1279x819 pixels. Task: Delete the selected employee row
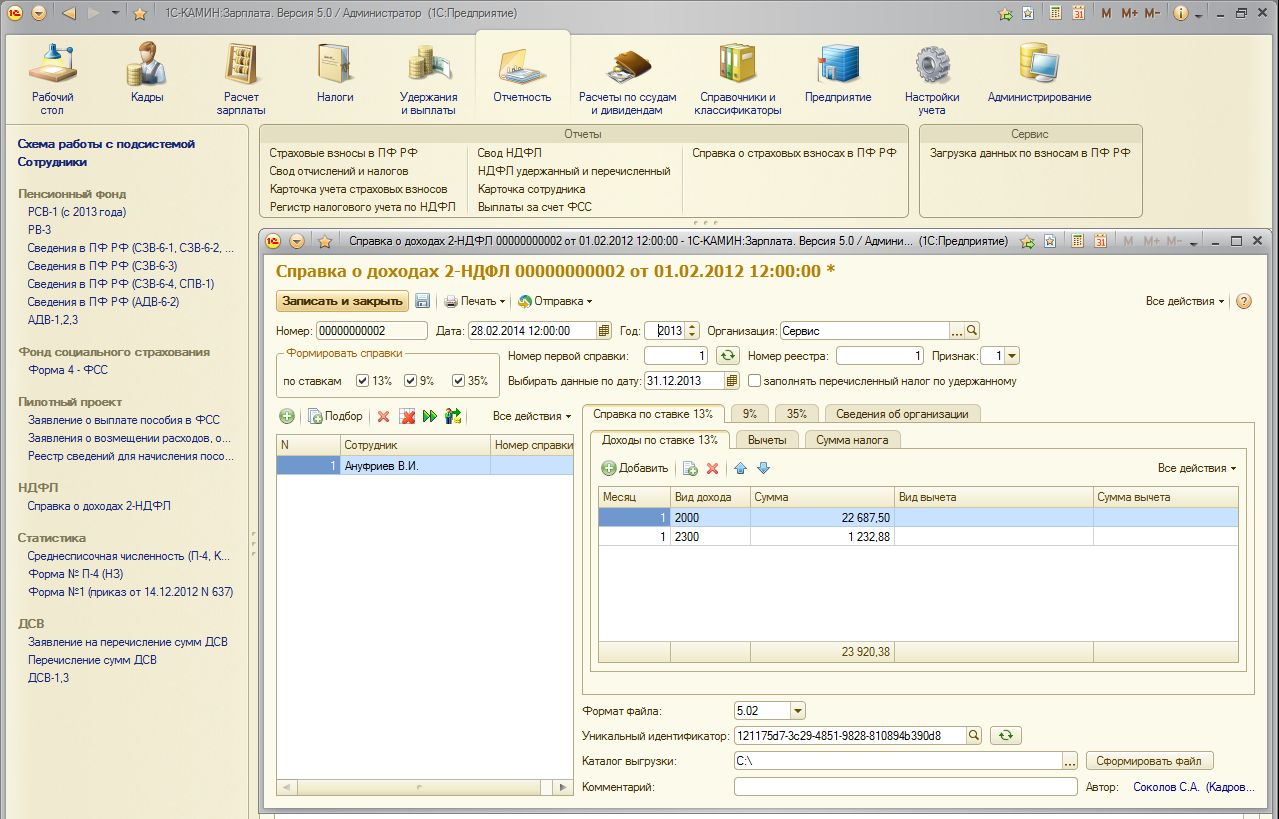tap(383, 416)
